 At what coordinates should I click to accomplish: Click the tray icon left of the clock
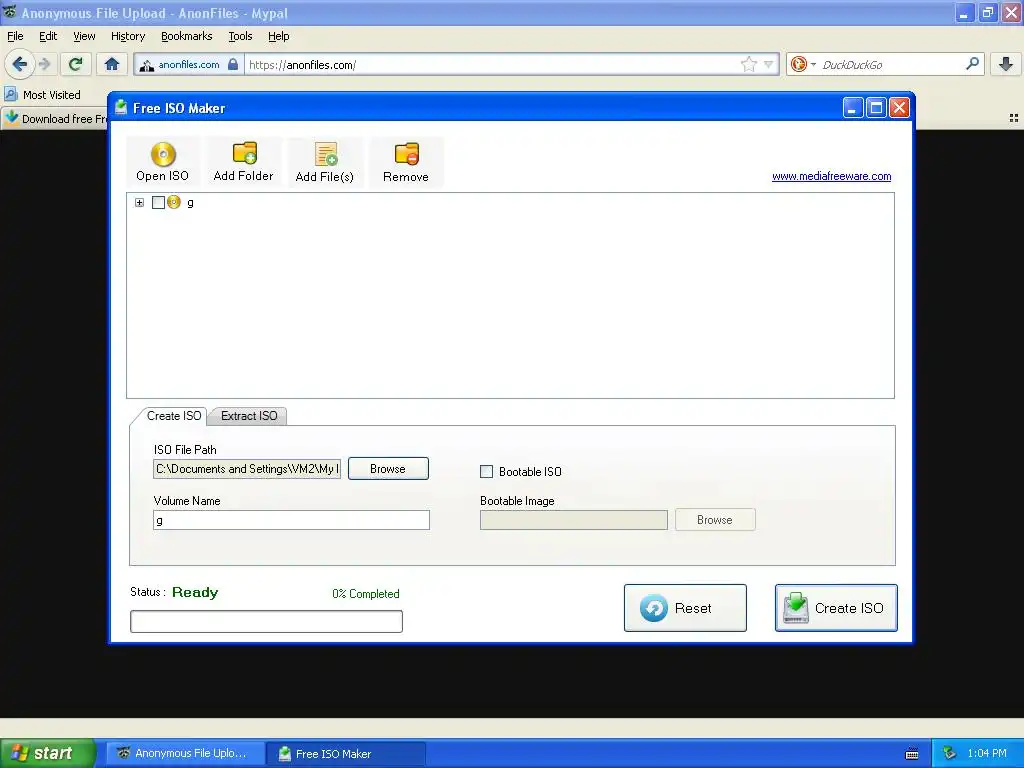coord(949,753)
